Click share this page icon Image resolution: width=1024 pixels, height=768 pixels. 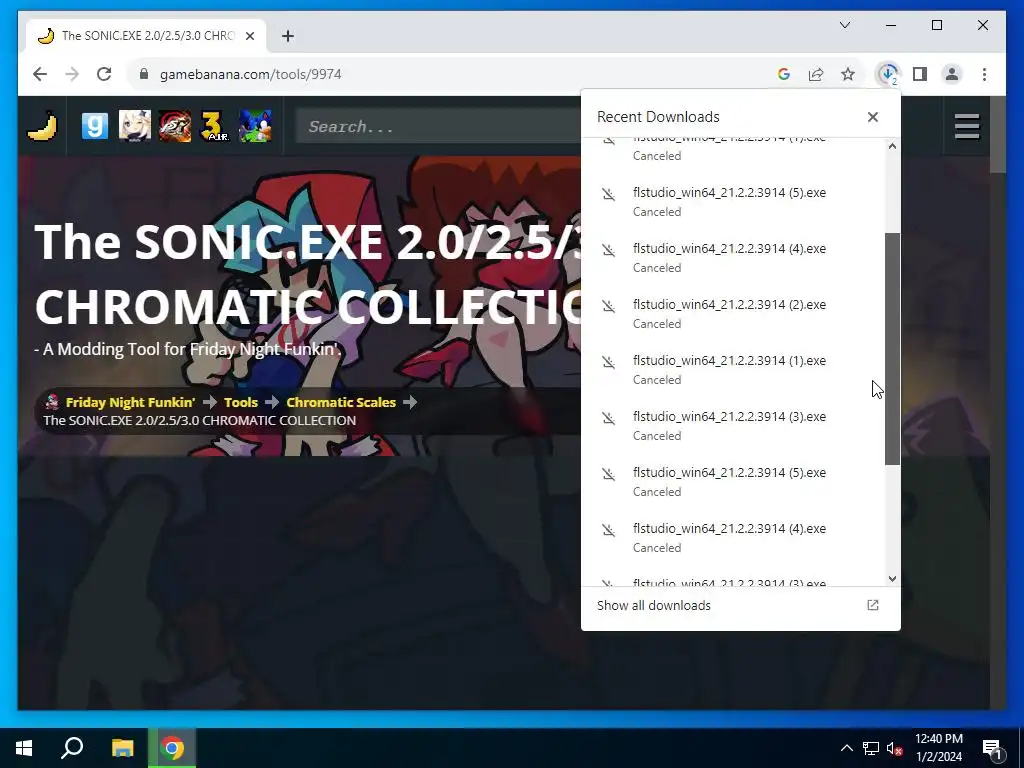[x=816, y=74]
